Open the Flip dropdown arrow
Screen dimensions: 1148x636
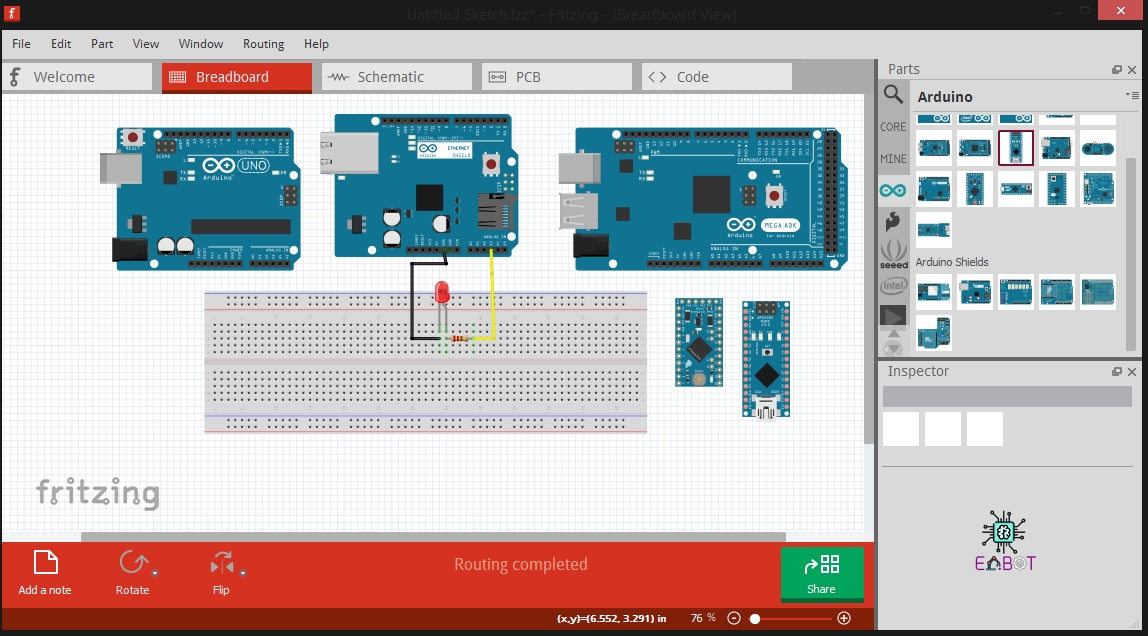[242, 573]
